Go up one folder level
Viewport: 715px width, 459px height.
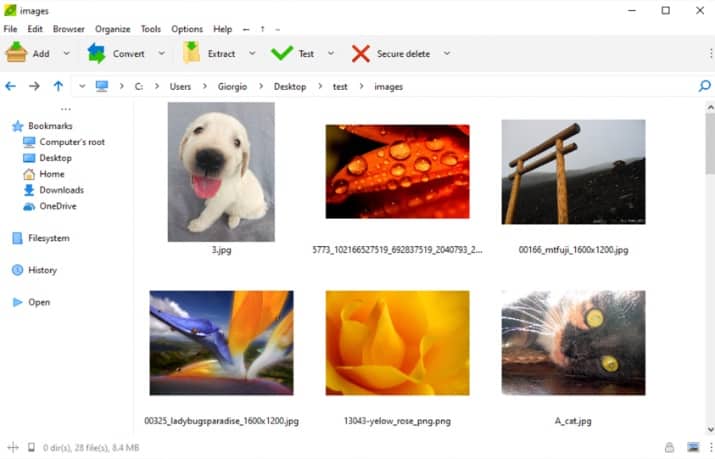point(58,87)
